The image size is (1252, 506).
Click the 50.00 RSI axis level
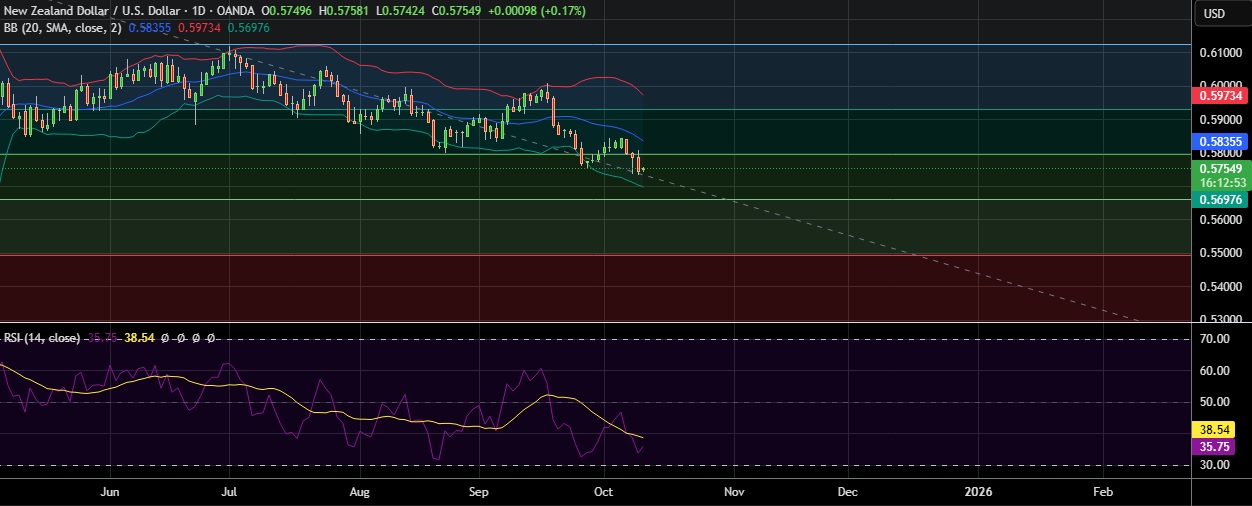point(1215,402)
